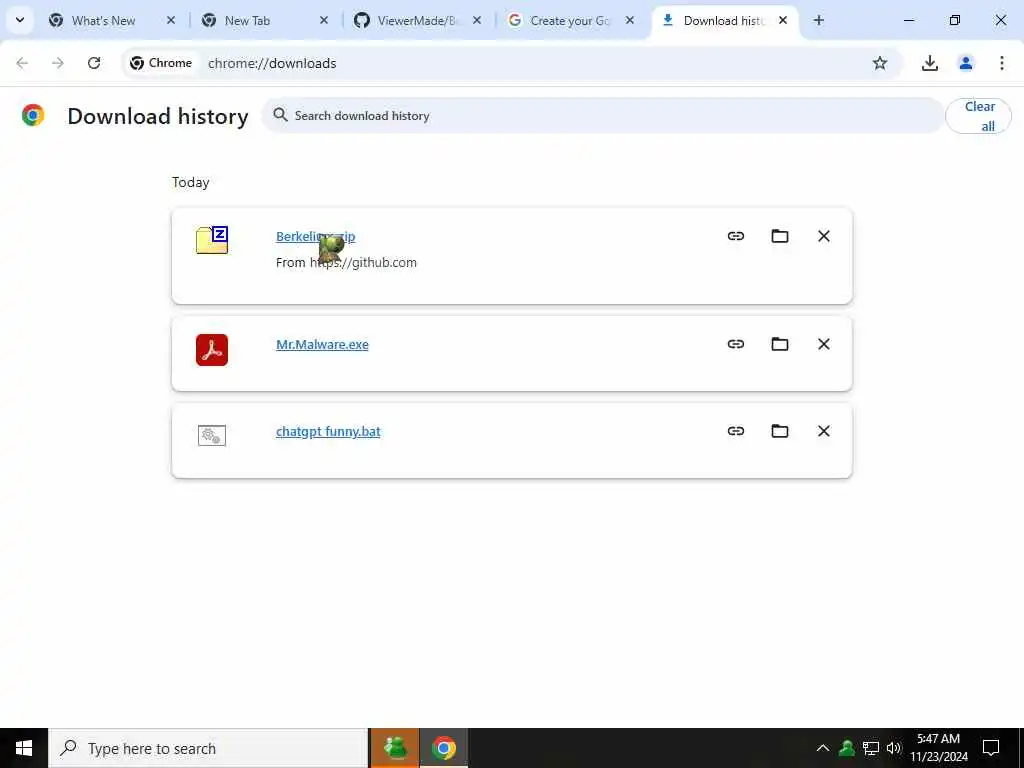1024x768 pixels.
Task: Click the From https://github.com source text
Action: point(346,263)
